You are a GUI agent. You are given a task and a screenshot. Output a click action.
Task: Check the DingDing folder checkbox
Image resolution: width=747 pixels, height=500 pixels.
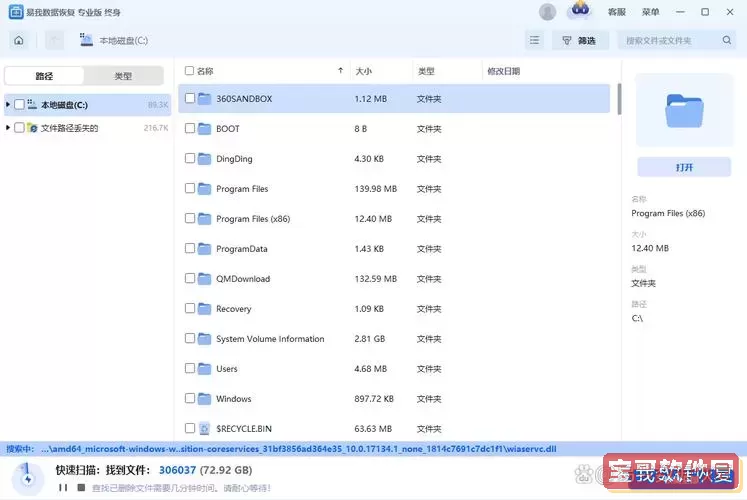pos(190,158)
